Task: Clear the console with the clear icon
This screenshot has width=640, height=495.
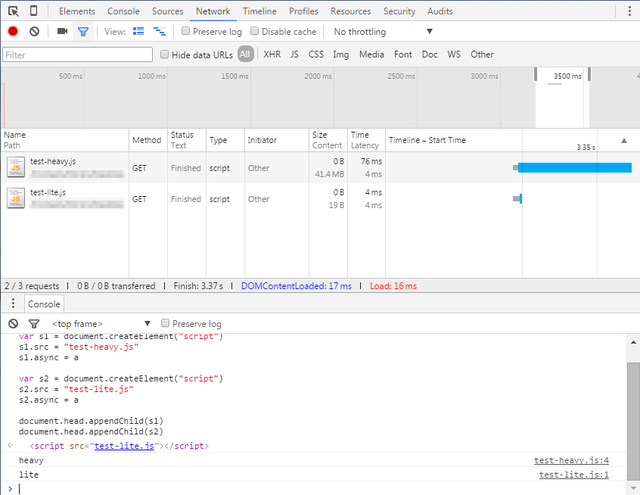Action: pyautogui.click(x=13, y=324)
